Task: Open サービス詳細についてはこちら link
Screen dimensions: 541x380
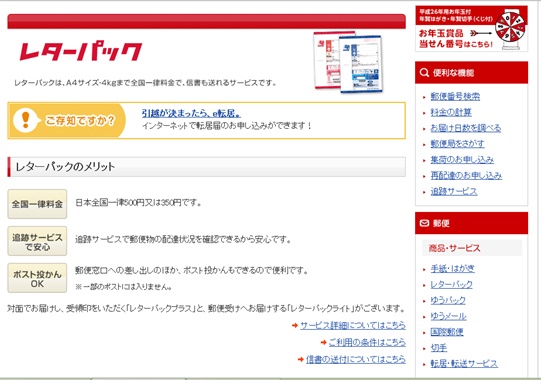Action: pos(353,325)
